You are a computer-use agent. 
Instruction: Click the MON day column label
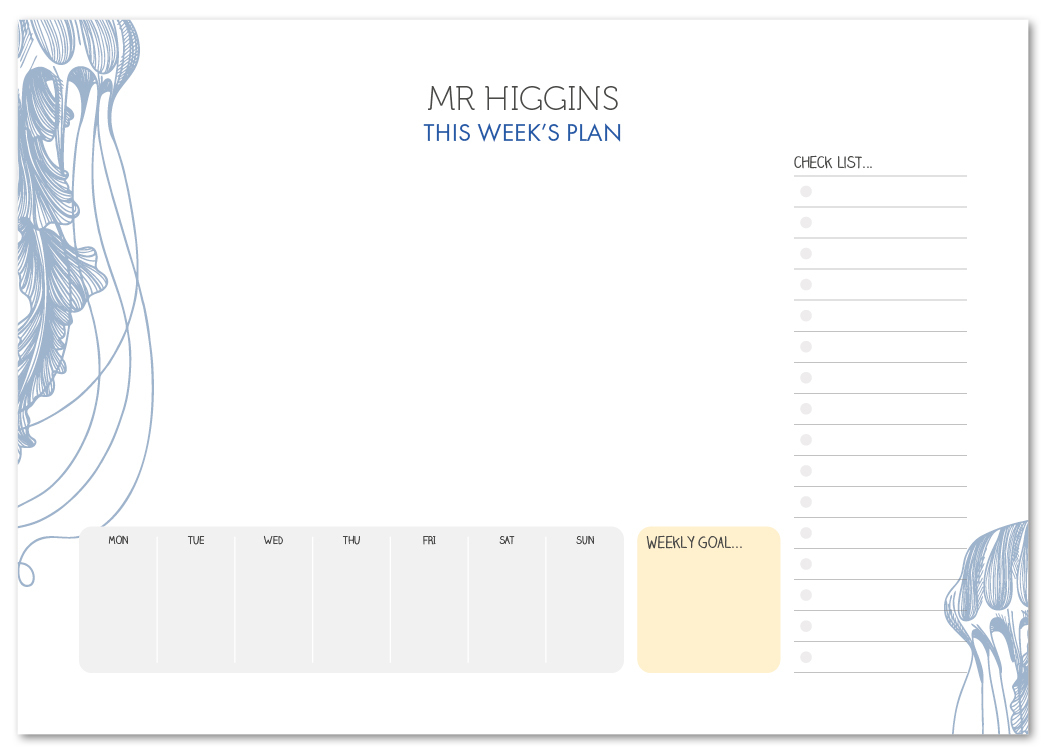coord(118,541)
